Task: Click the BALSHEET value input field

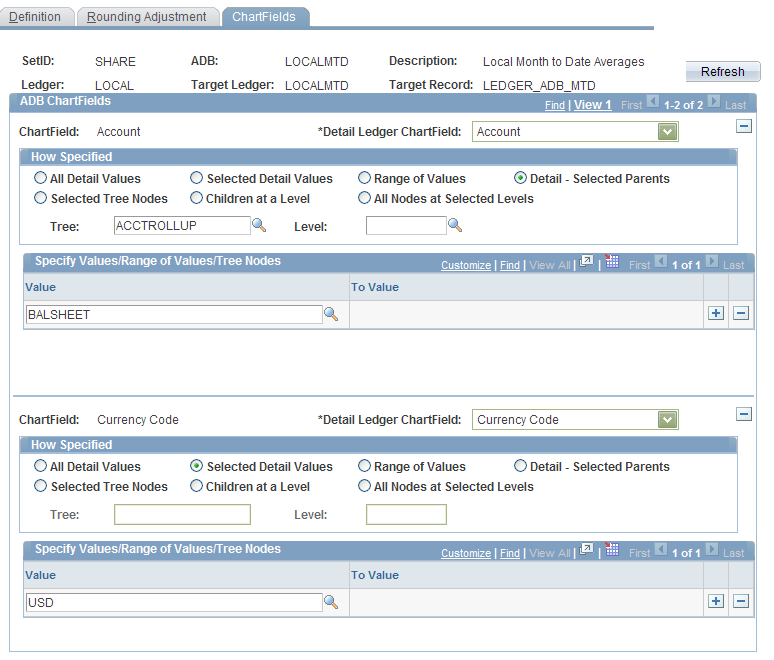Action: pyautogui.click(x=174, y=314)
